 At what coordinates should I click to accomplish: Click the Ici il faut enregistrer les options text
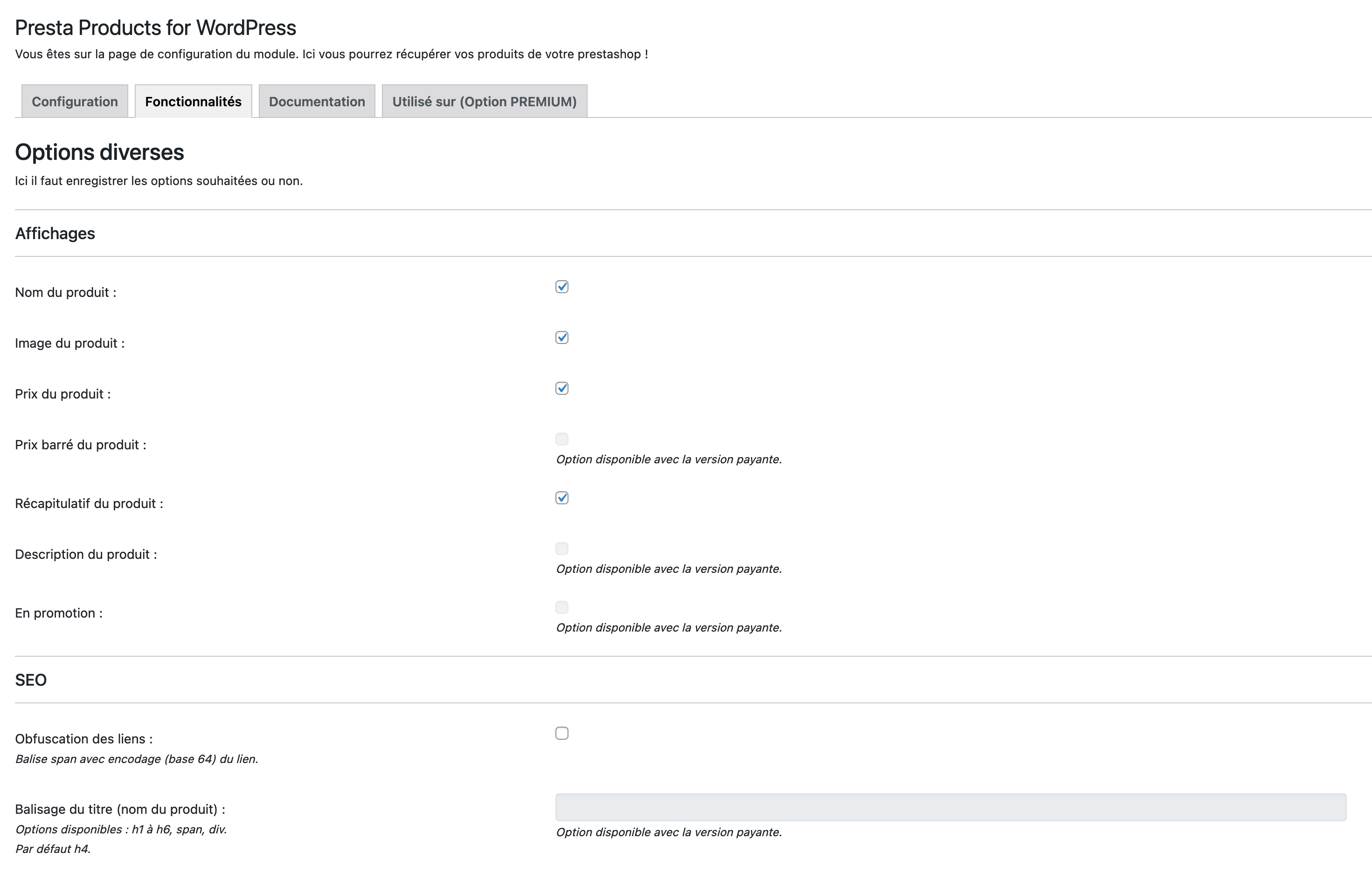[x=159, y=181]
